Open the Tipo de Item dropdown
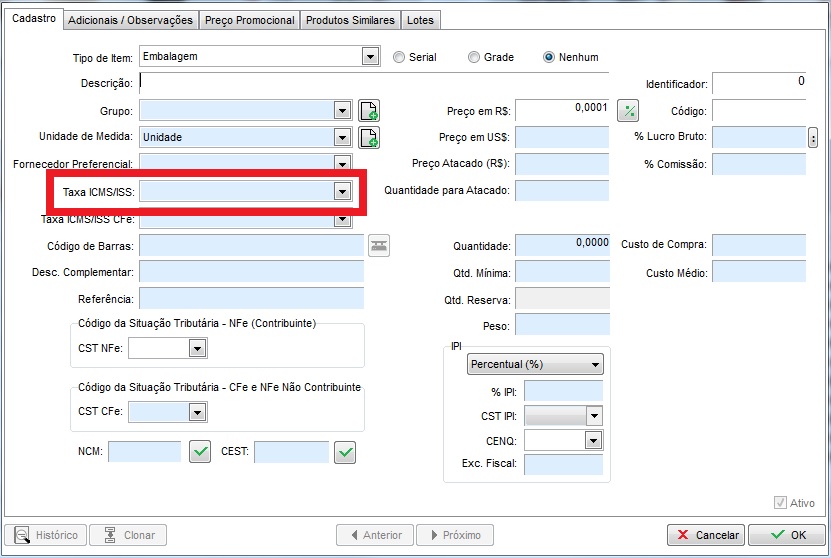This screenshot has height=558, width=831. (x=370, y=57)
